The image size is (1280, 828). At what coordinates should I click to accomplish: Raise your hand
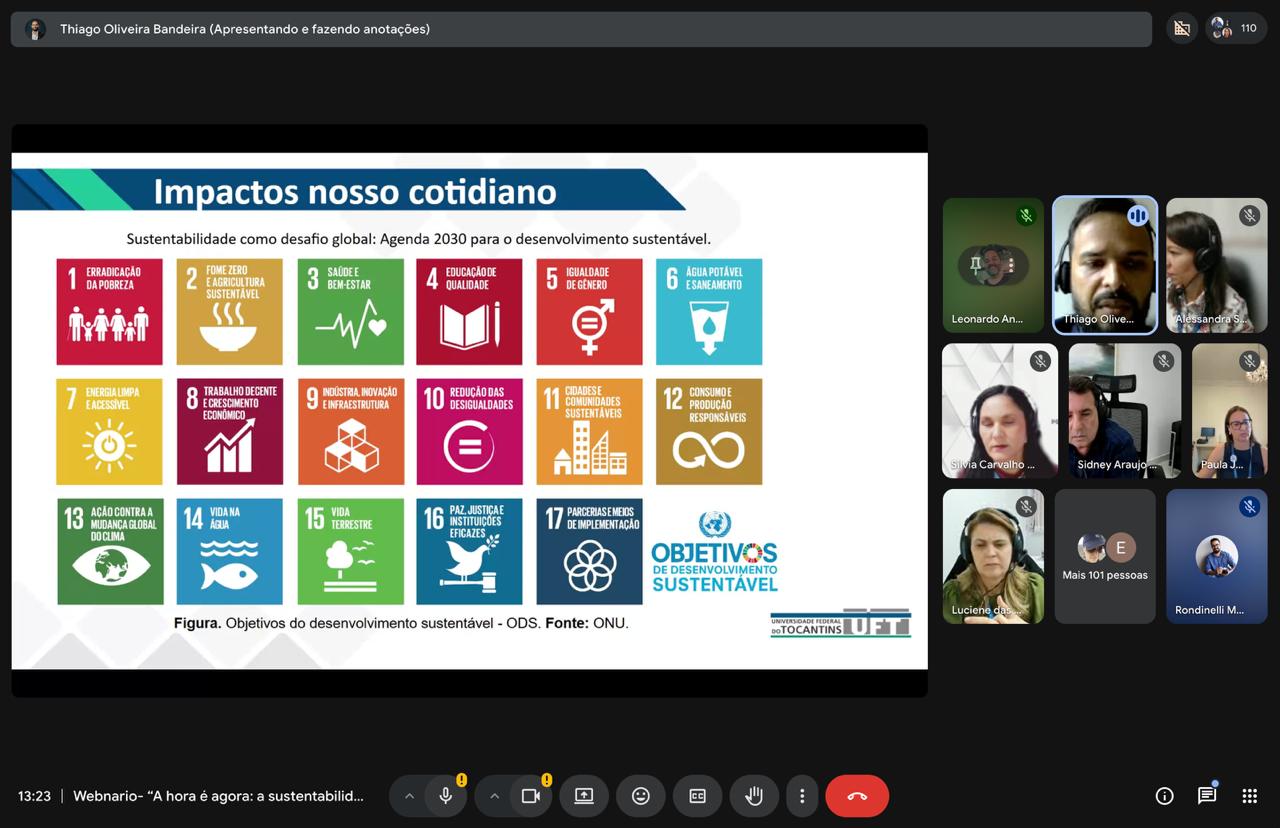[754, 795]
